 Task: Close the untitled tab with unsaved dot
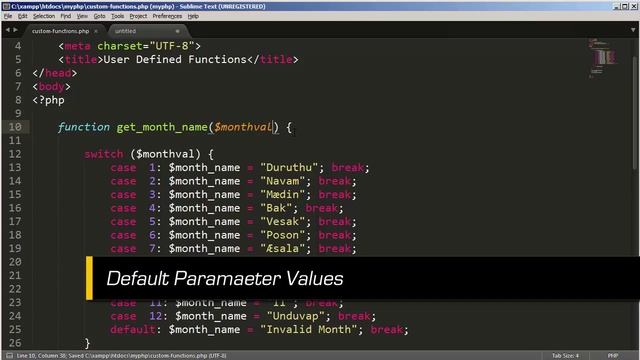(177, 31)
